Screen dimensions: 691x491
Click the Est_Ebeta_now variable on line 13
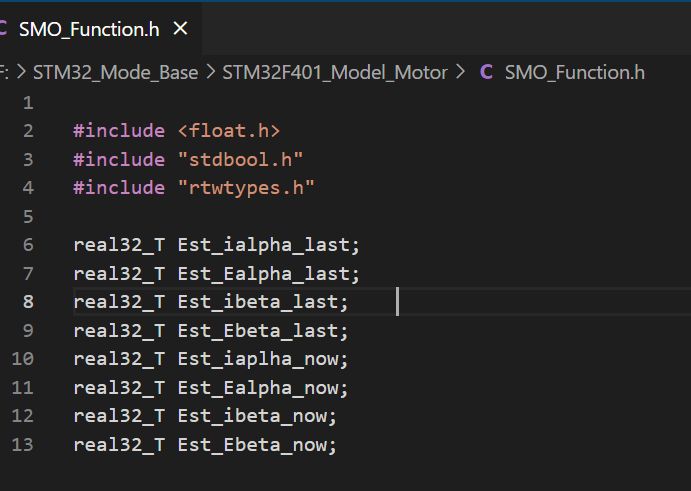click(x=256, y=445)
